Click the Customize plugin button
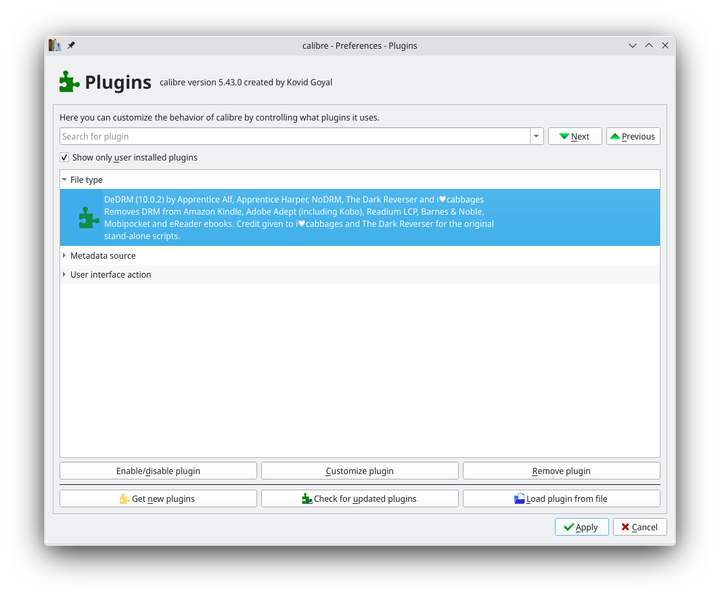720x598 pixels. (x=359, y=471)
